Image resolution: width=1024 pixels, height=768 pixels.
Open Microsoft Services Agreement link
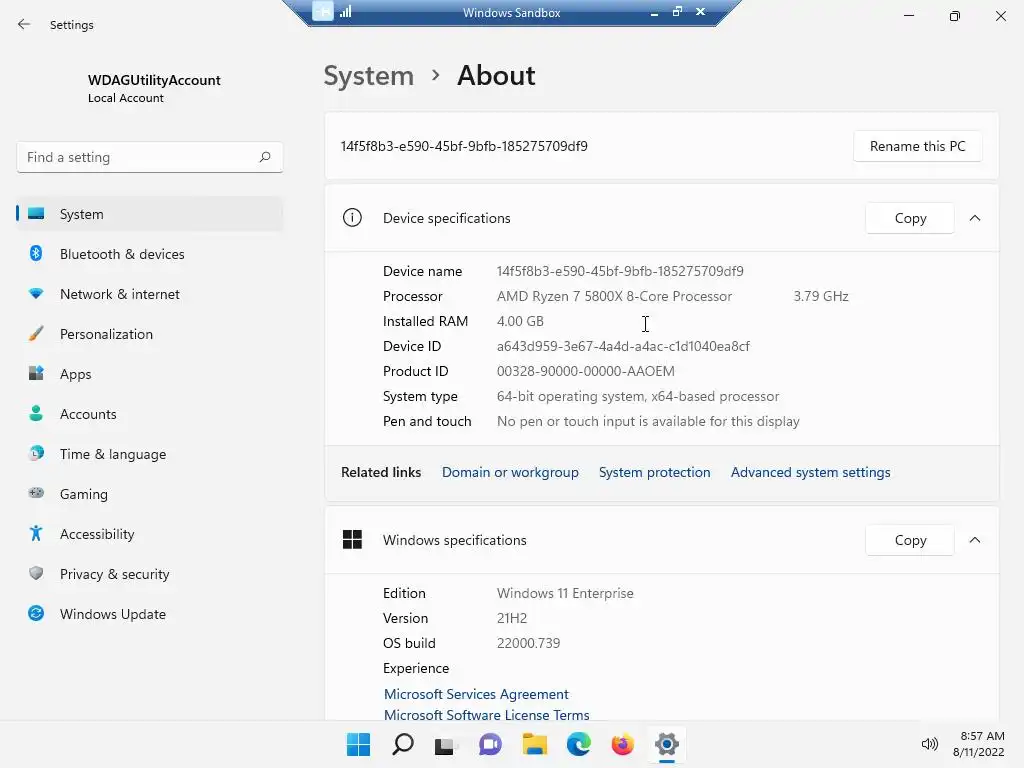(476, 694)
